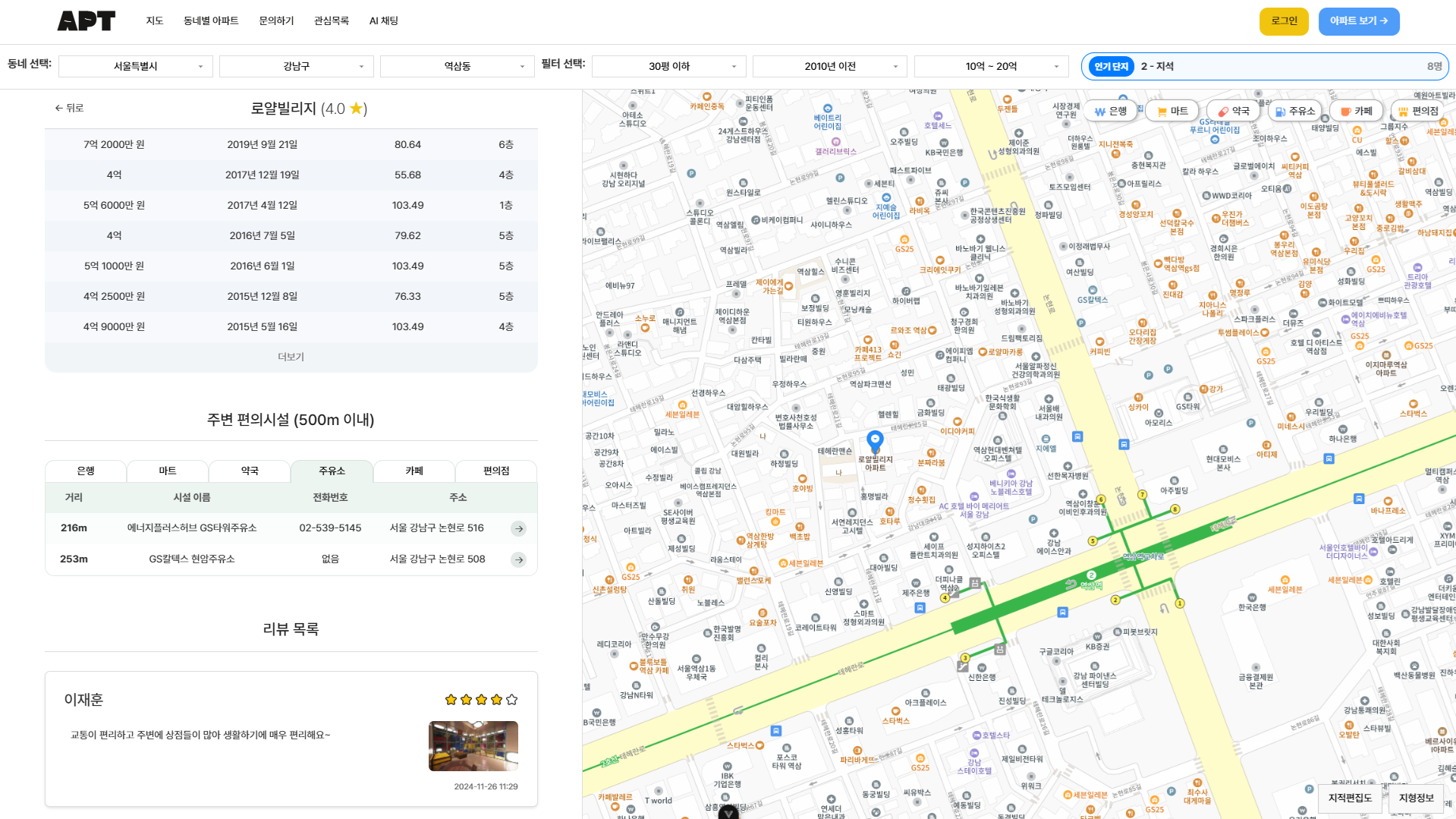This screenshot has width=1456, height=819.
Task: Switch to the 카페 facilities tab
Action: (414, 471)
